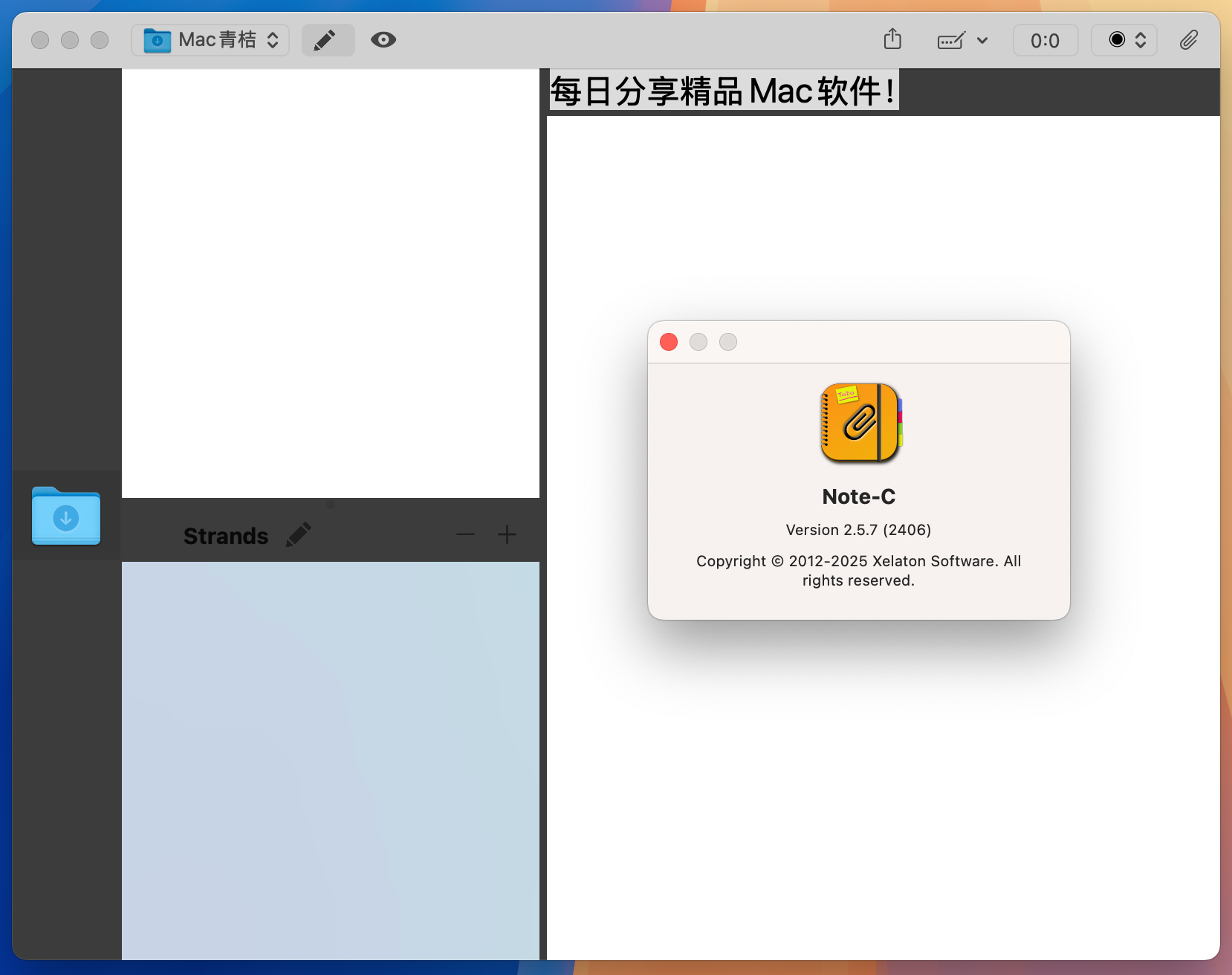Toggle the black circle indicator
This screenshot has height=975, width=1232.
(1117, 40)
